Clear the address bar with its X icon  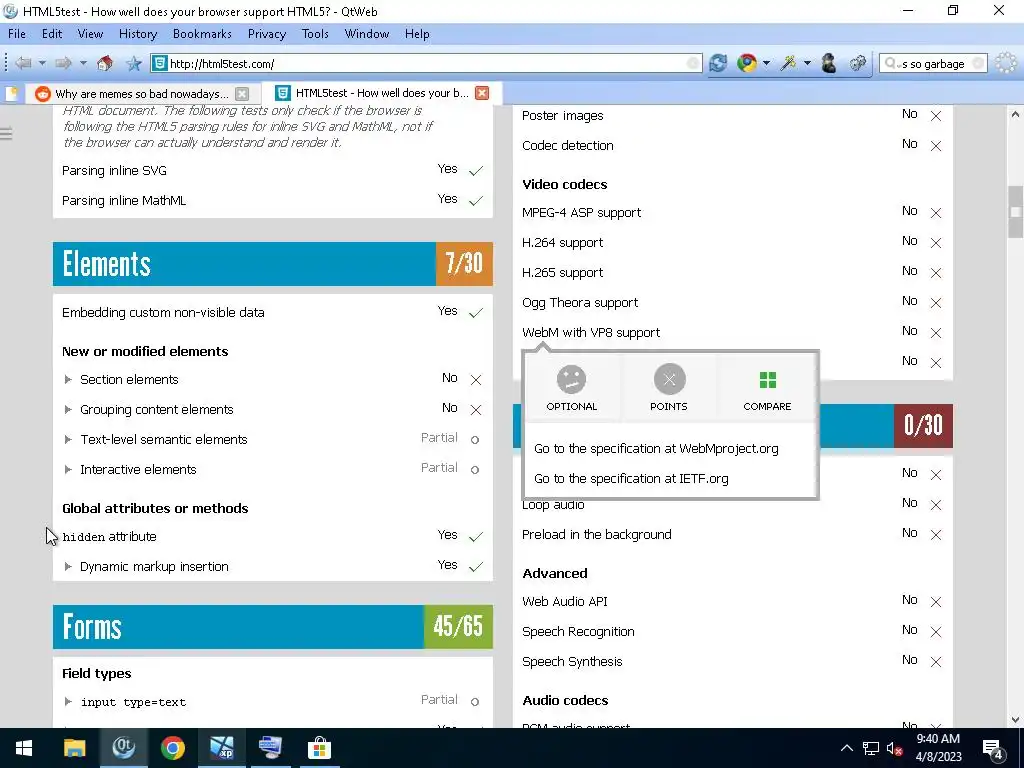(692, 63)
